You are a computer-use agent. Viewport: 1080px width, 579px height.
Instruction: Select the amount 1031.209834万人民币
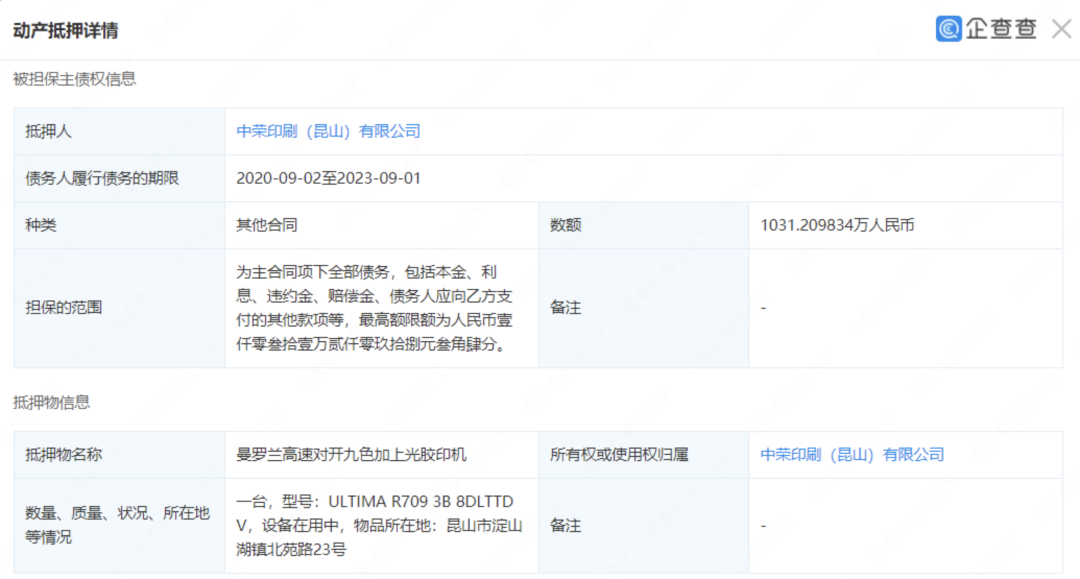point(838,225)
